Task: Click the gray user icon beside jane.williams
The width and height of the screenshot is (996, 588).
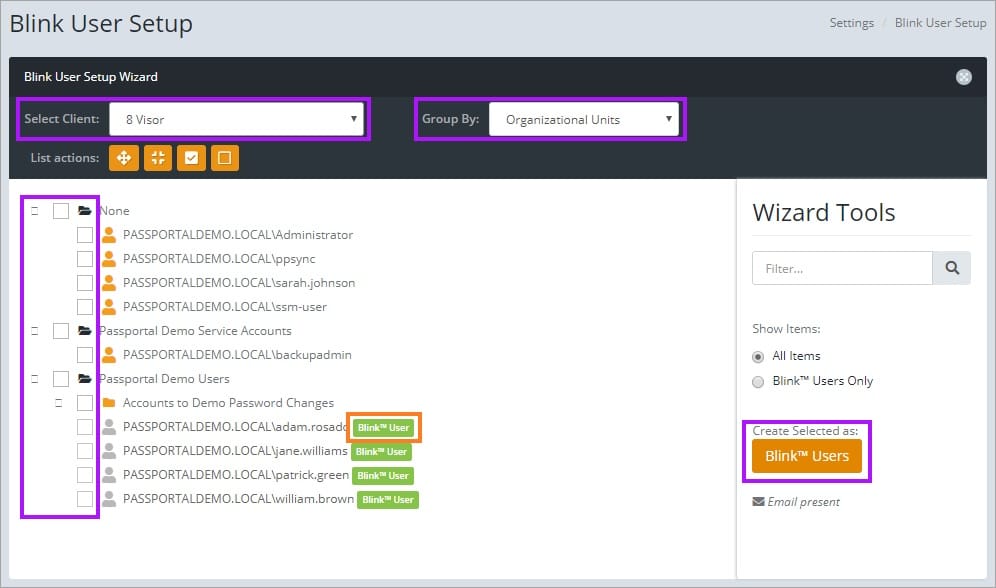Action: pyautogui.click(x=109, y=451)
